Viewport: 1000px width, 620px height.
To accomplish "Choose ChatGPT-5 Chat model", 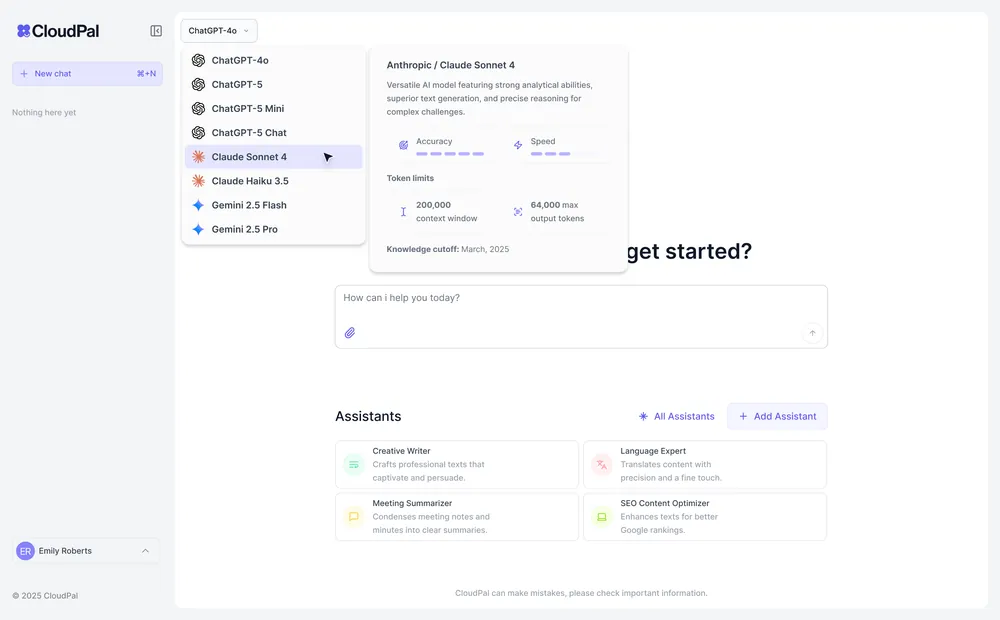I will pos(274,133).
